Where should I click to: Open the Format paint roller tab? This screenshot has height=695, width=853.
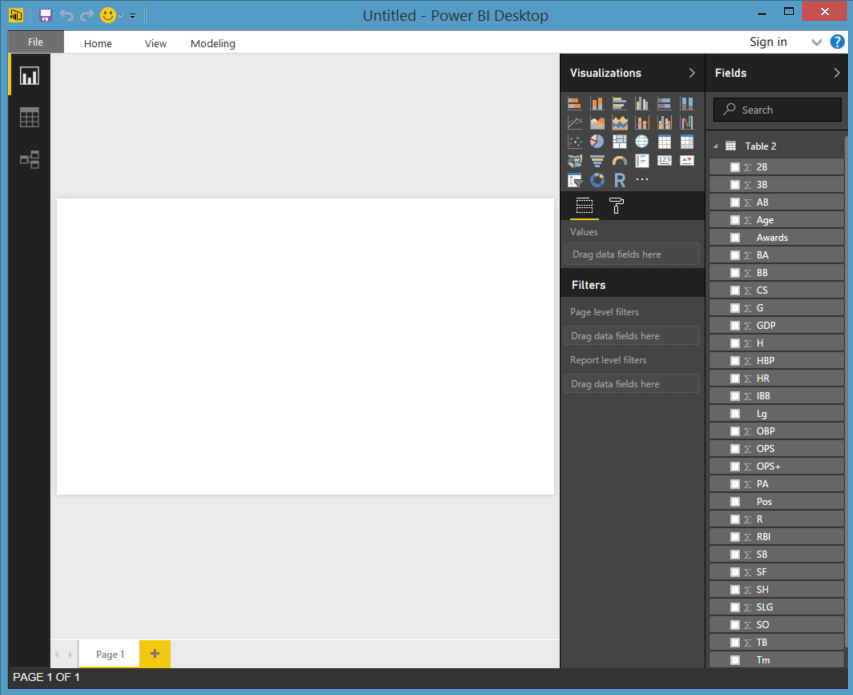point(616,206)
